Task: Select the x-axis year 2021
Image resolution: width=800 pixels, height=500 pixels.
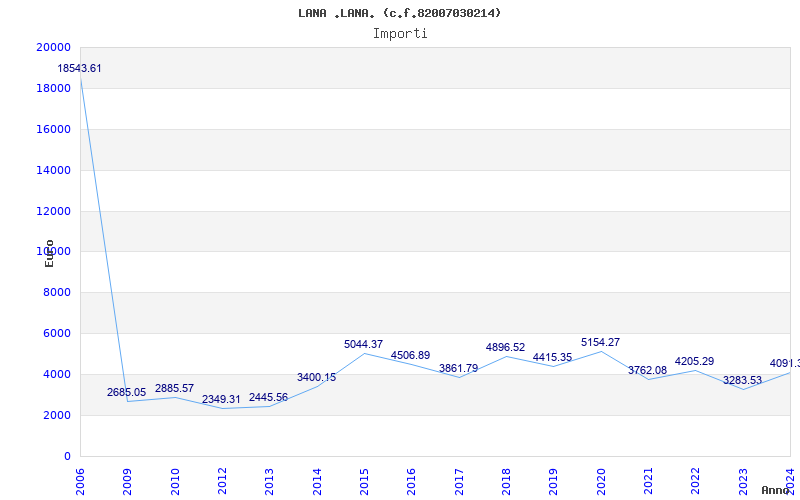Action: point(648,482)
